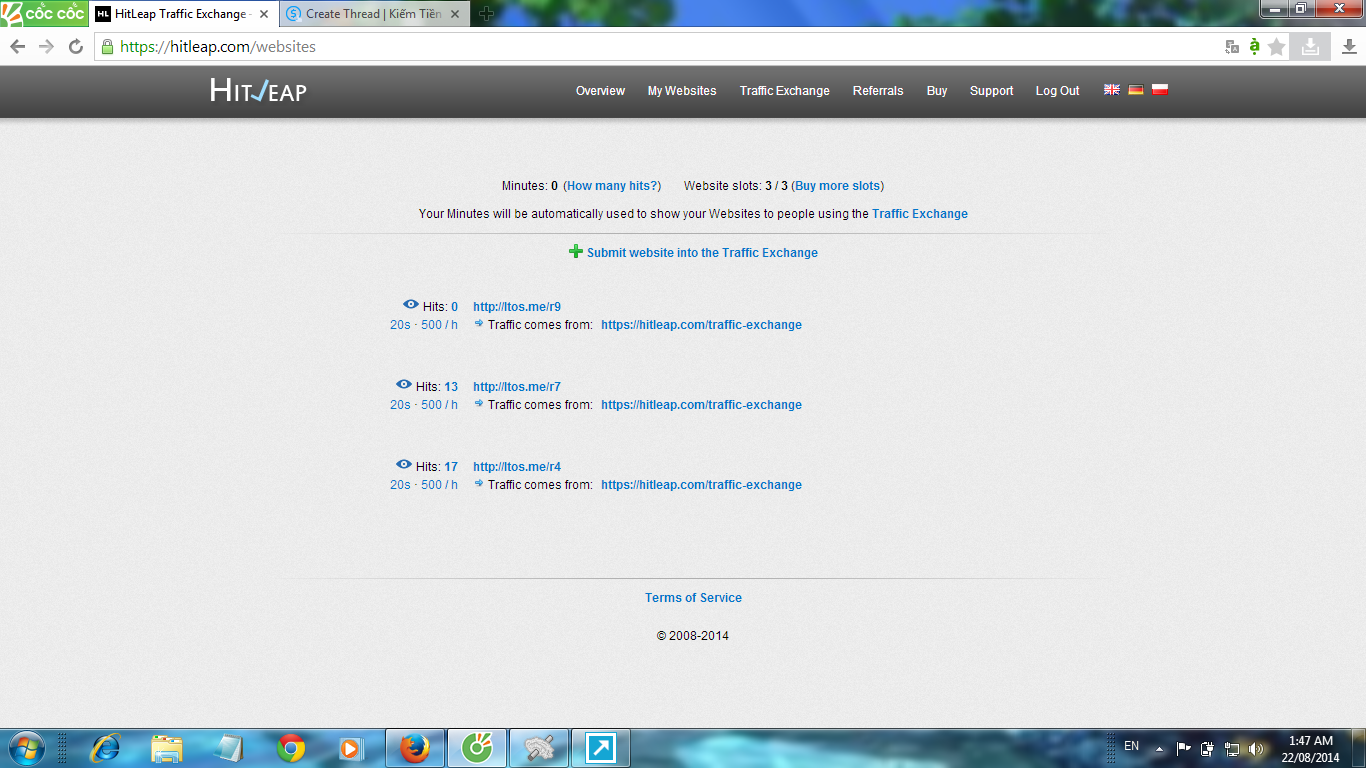1366x768 pixels.
Task: Open the Support page
Action: 992,91
